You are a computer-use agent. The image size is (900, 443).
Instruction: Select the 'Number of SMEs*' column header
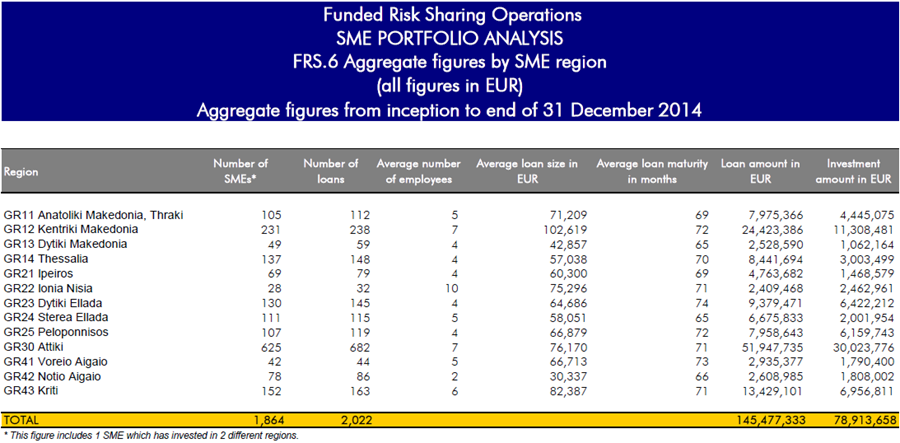point(241,171)
